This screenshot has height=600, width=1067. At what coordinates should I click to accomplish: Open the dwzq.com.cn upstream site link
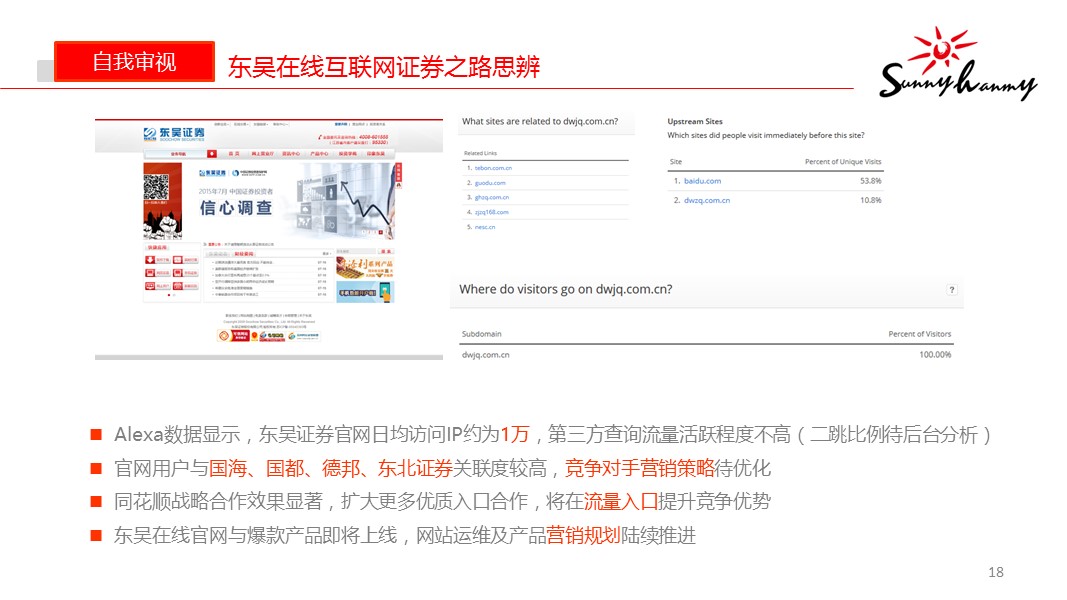coord(707,201)
